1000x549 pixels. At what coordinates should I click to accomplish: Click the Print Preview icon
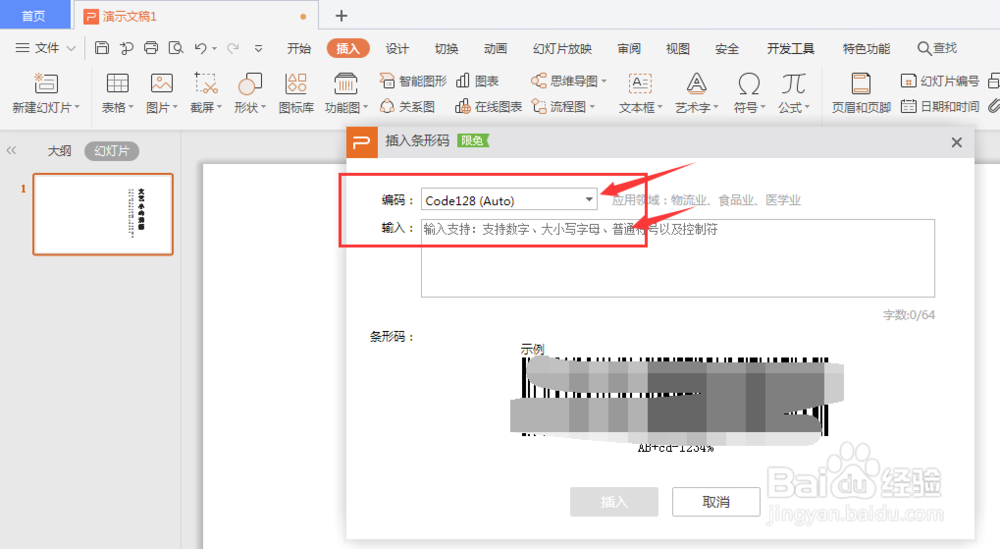coord(175,48)
